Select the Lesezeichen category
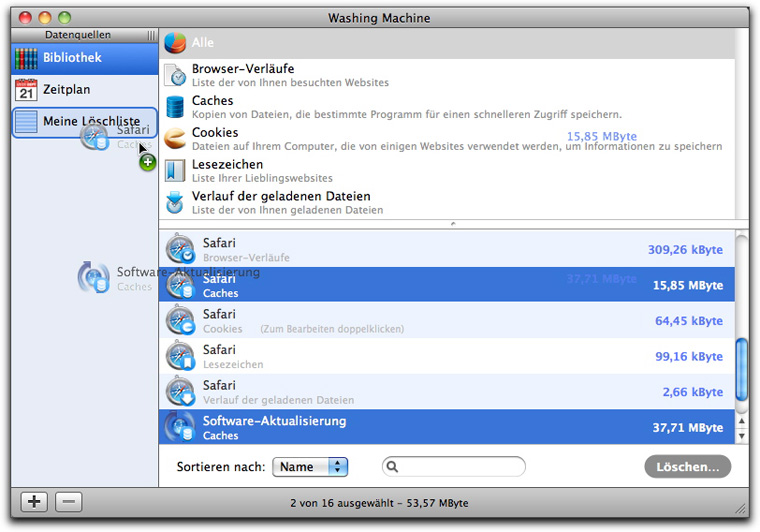 pyautogui.click(x=447, y=171)
